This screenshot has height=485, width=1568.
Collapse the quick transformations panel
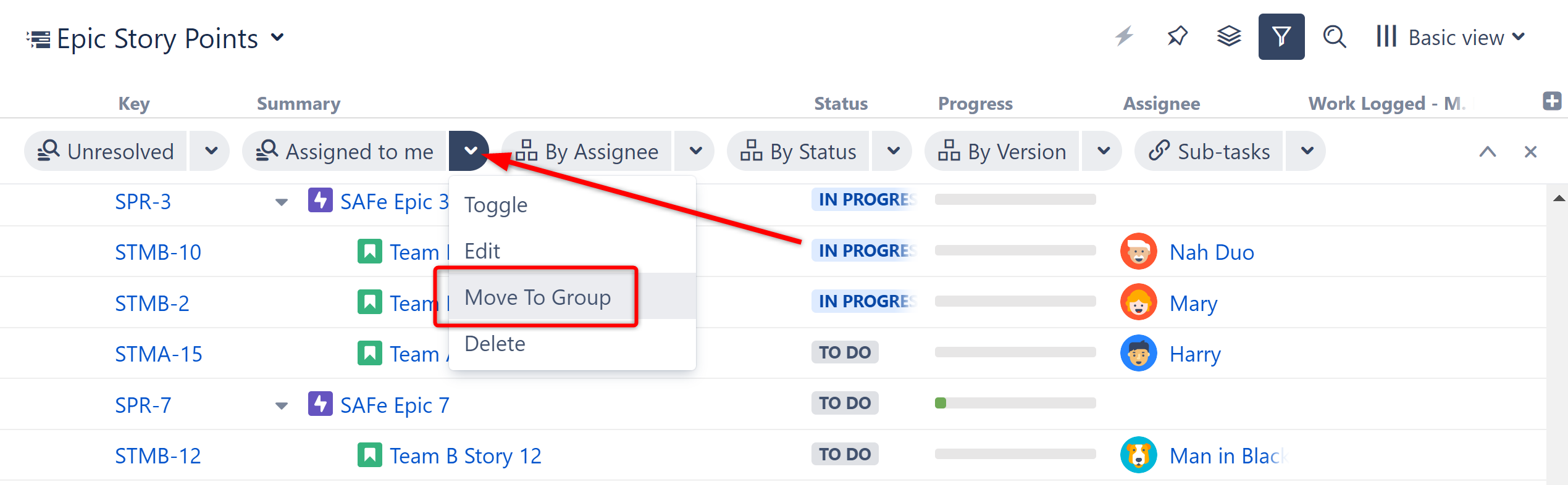(1487, 152)
